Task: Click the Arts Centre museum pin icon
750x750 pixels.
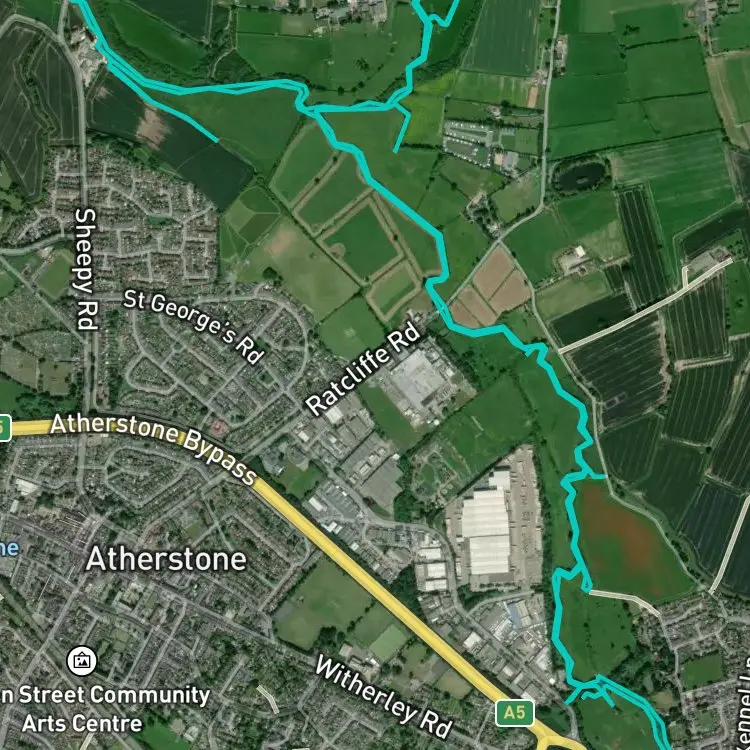Action: (x=82, y=661)
